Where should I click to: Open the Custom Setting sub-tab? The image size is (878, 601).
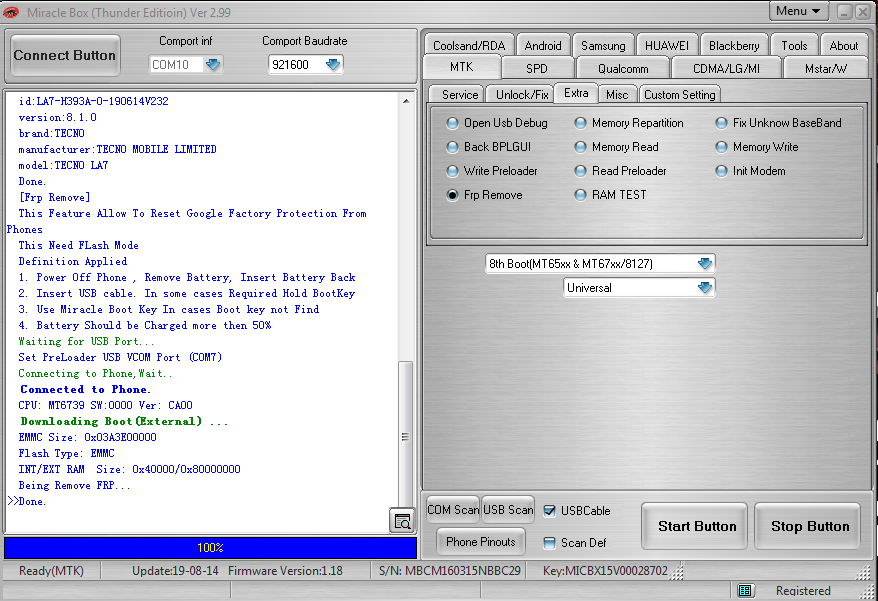(680, 95)
